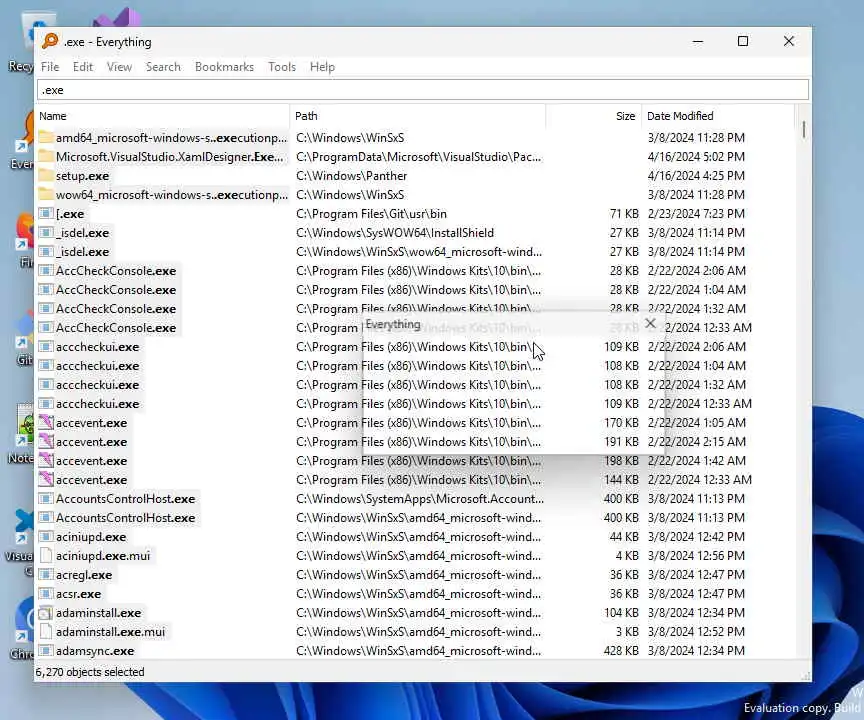Sort results by Size column header
Image resolution: width=864 pixels, height=720 pixels.
593,116
